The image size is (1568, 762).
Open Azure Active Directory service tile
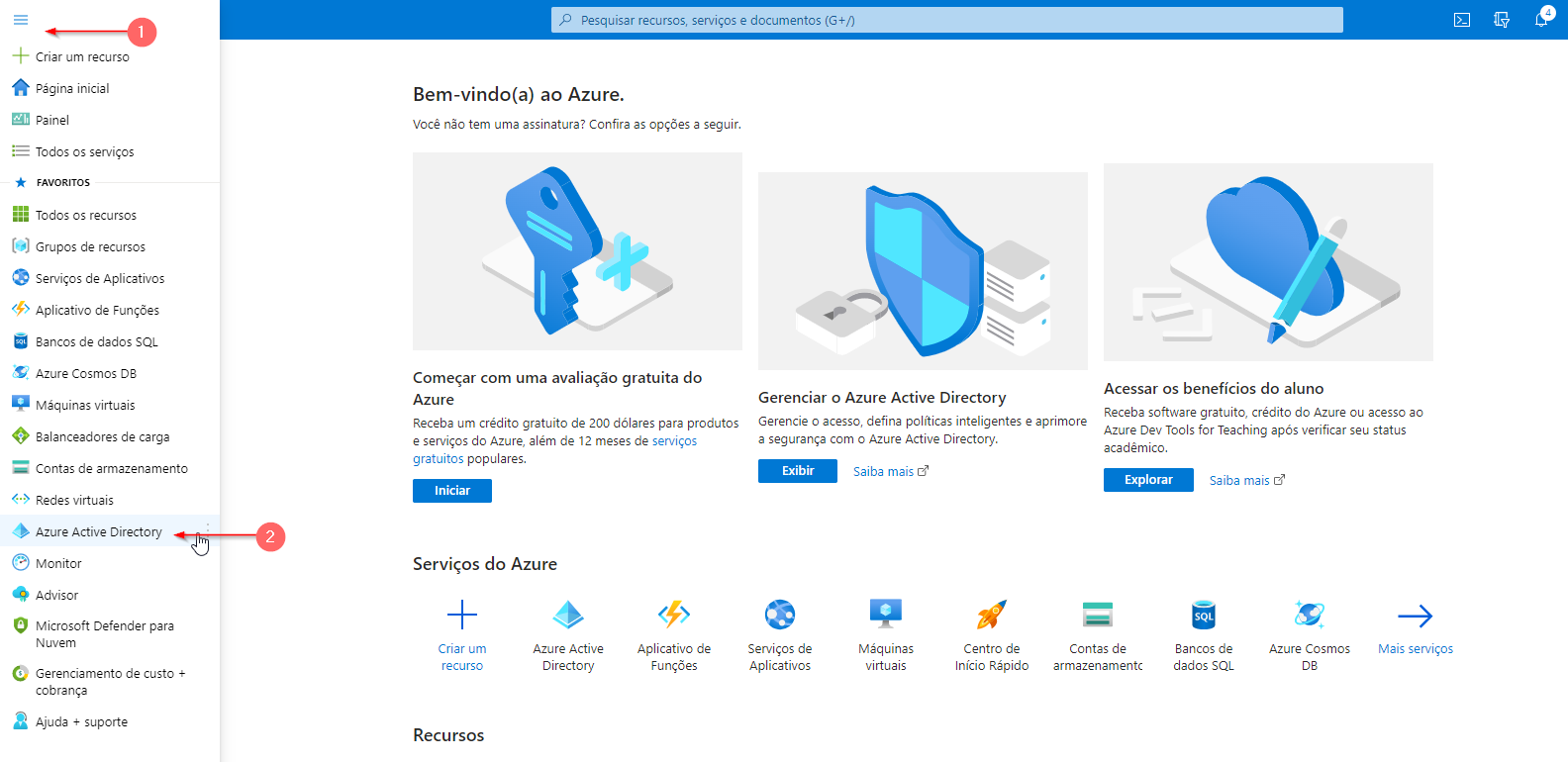click(568, 633)
